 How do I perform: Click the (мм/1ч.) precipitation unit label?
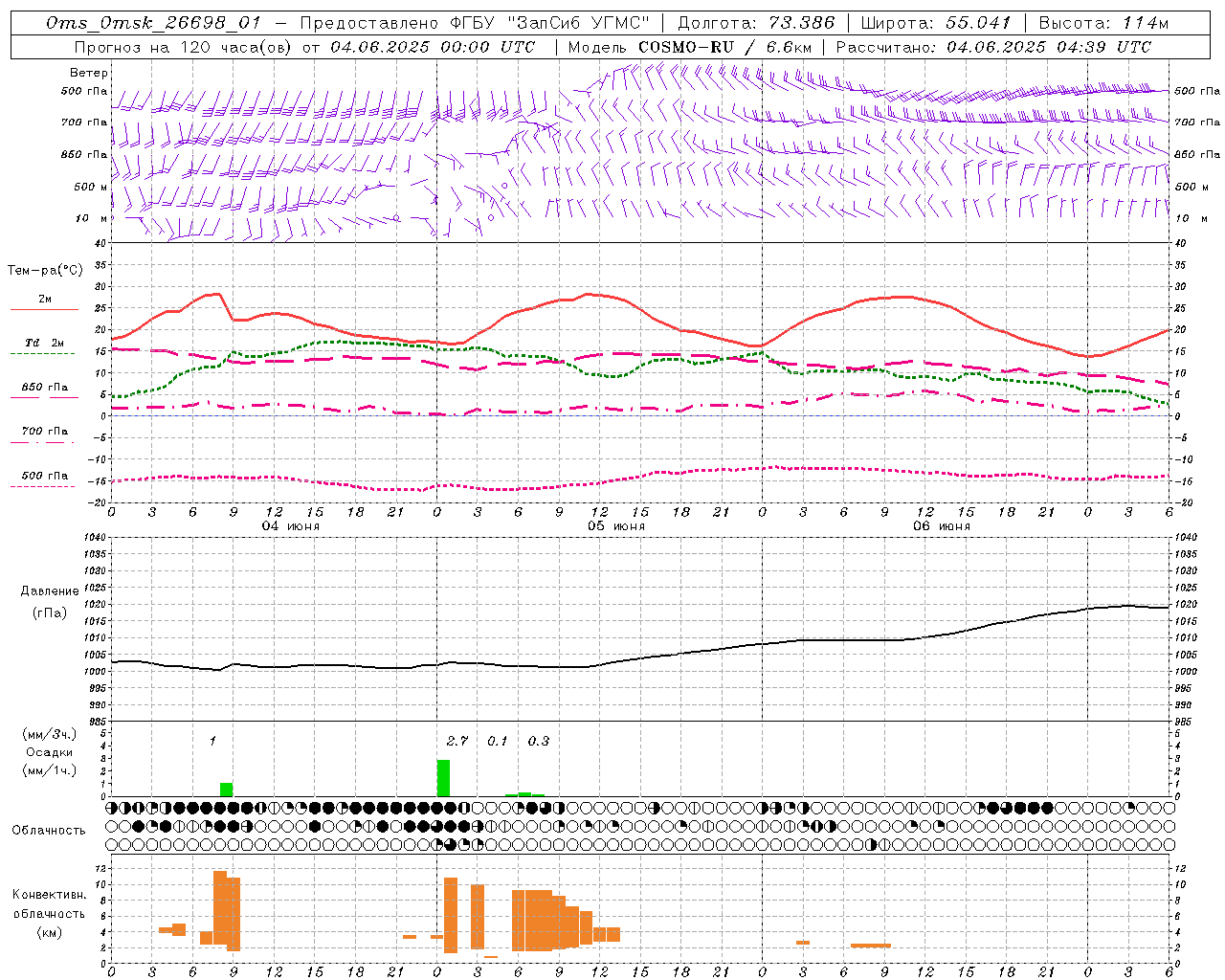pos(49,770)
